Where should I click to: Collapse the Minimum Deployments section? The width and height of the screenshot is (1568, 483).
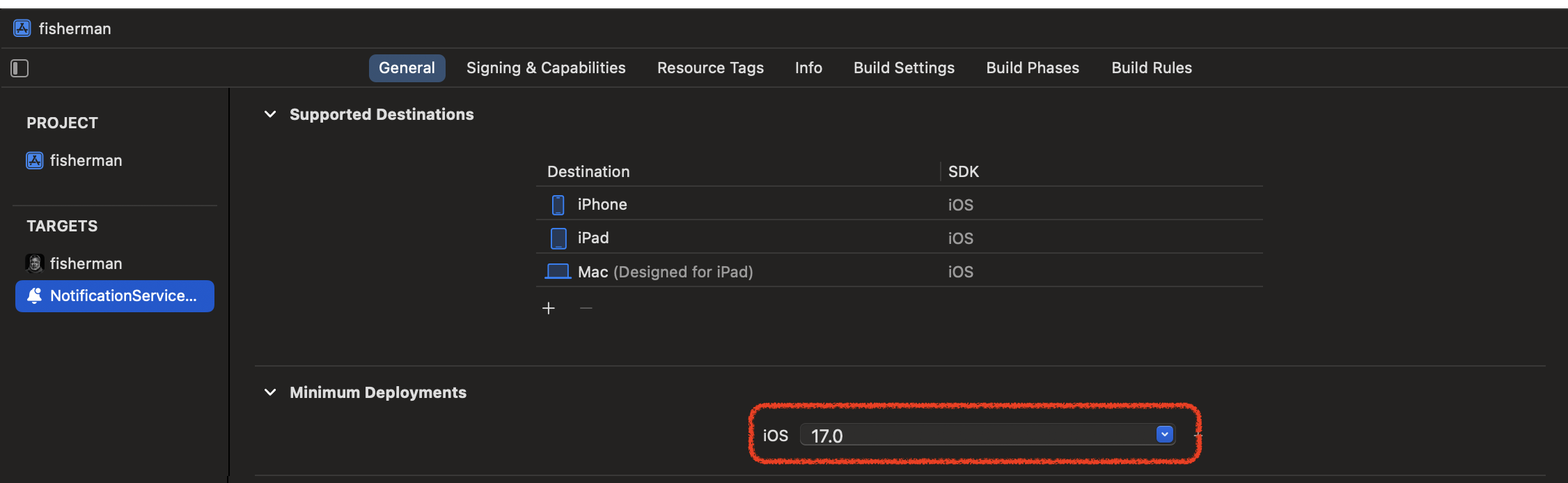pos(270,392)
